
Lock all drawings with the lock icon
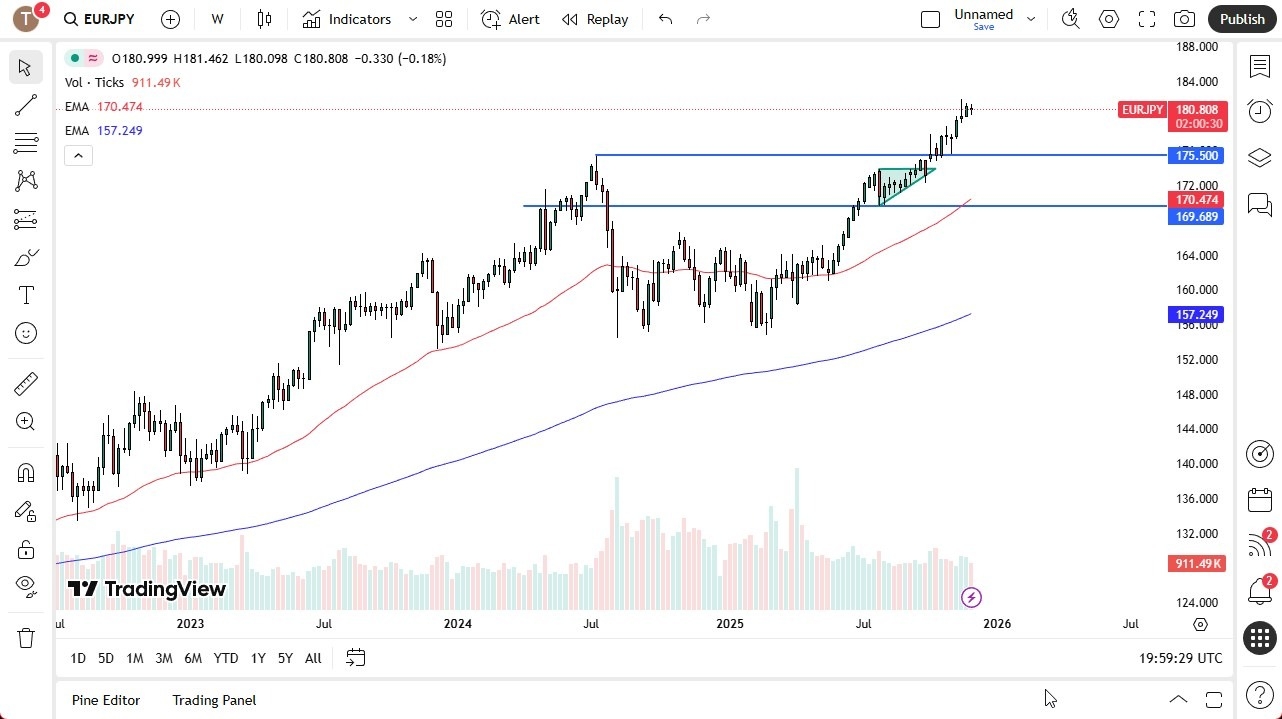click(26, 549)
